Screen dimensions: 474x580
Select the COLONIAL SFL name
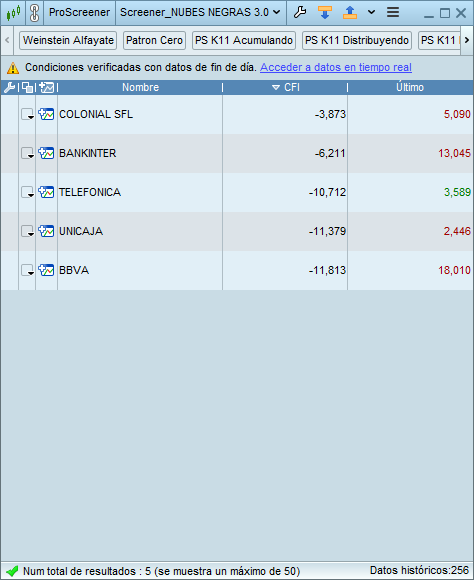tap(96, 114)
